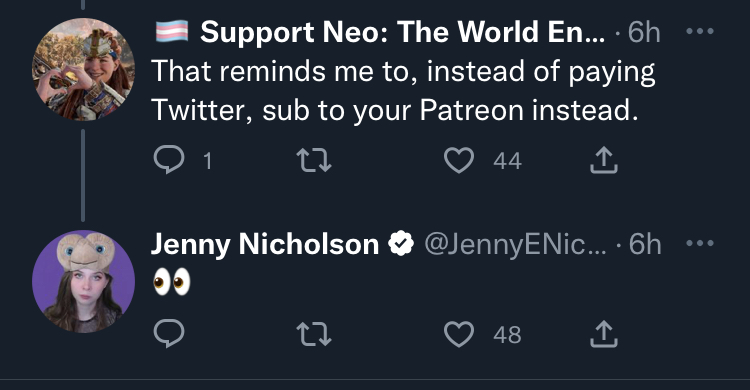The height and width of the screenshot is (390, 750).
Task: Reply to the Support Neo tweet
Action: pyautogui.click(x=169, y=160)
